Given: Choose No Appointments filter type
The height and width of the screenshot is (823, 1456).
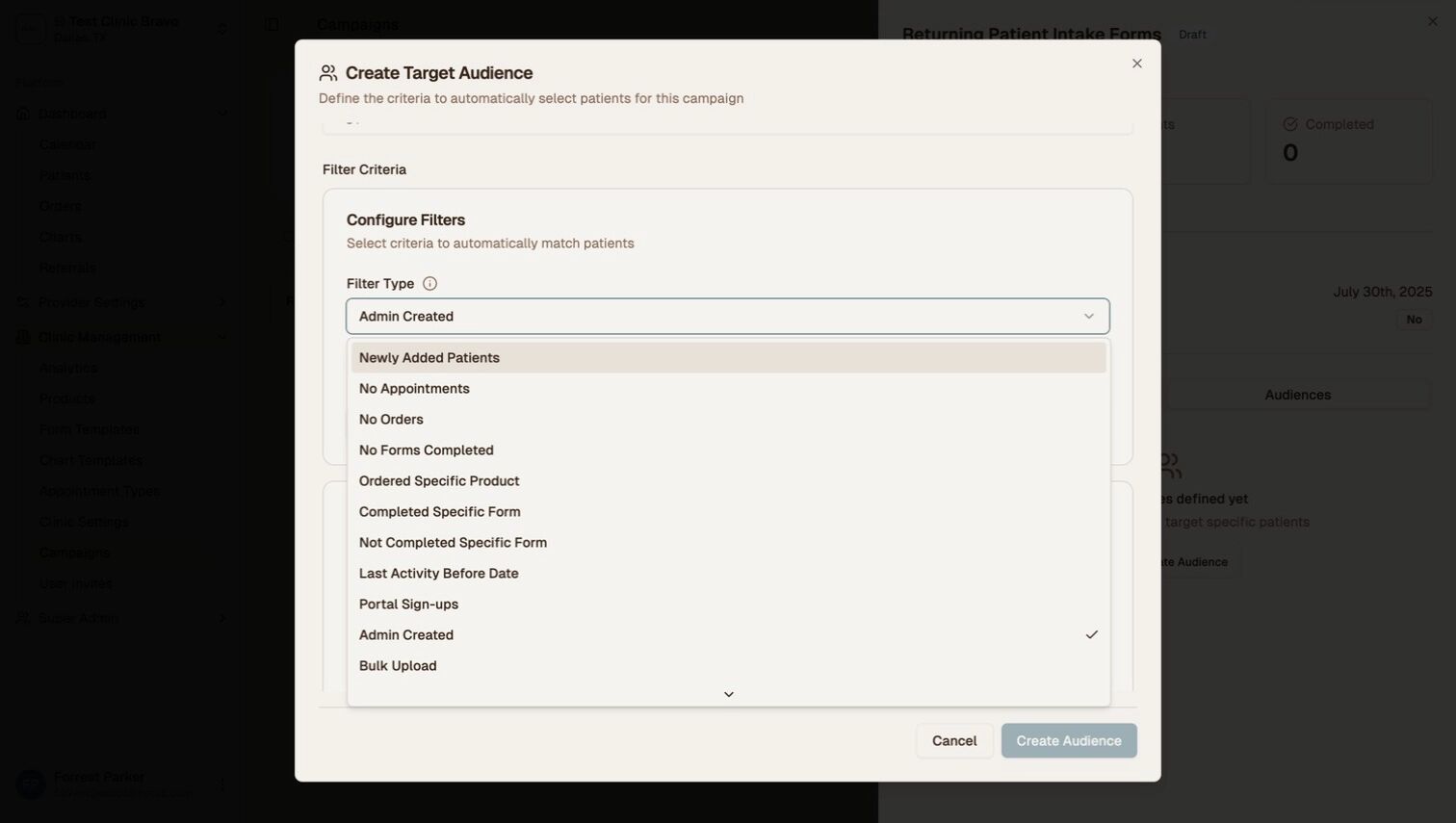Looking at the screenshot, I should point(728,389).
